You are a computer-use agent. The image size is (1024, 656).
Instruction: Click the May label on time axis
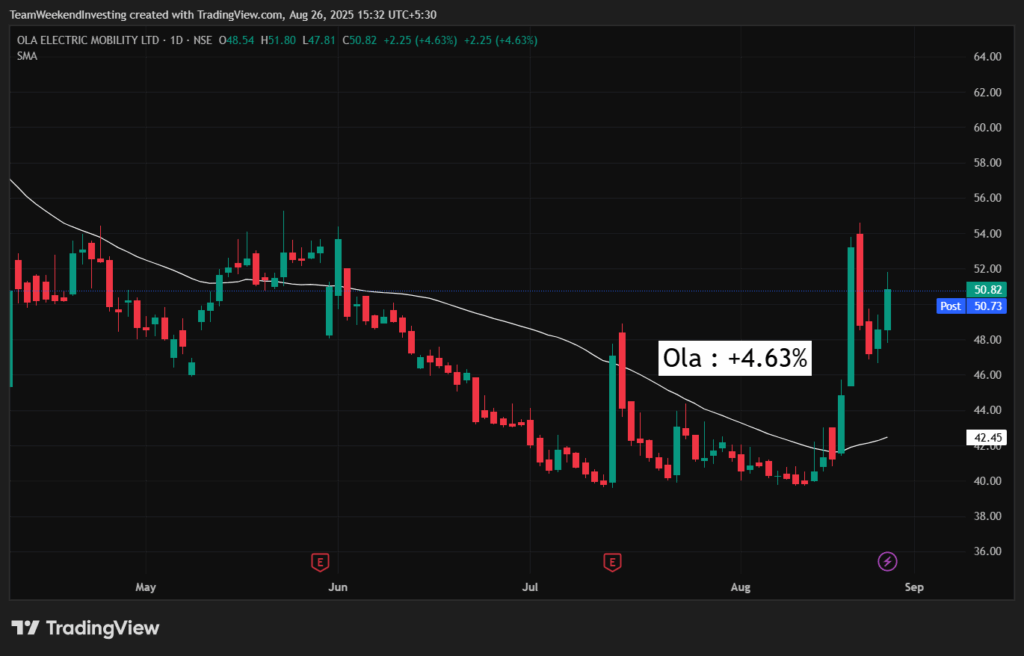[x=146, y=587]
